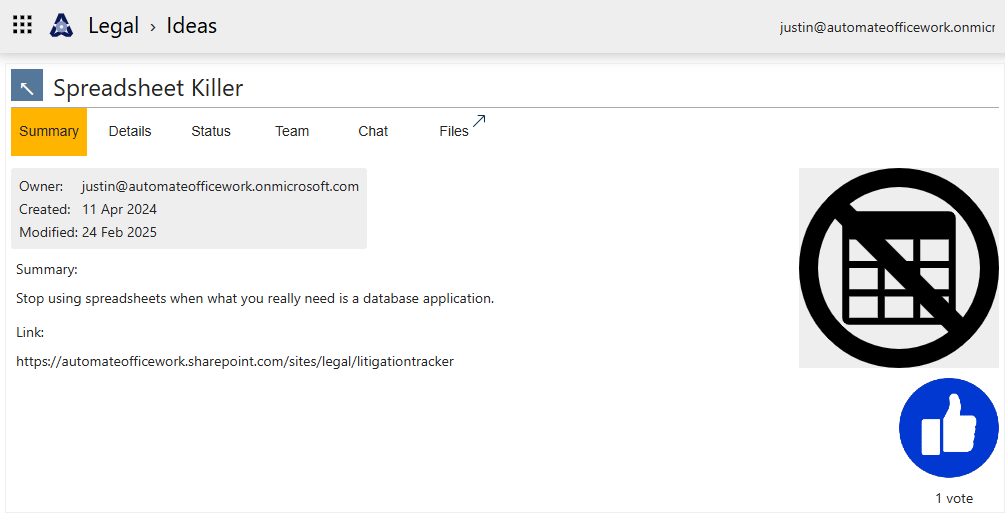Click the crossed-out spreadsheet image

point(898,268)
